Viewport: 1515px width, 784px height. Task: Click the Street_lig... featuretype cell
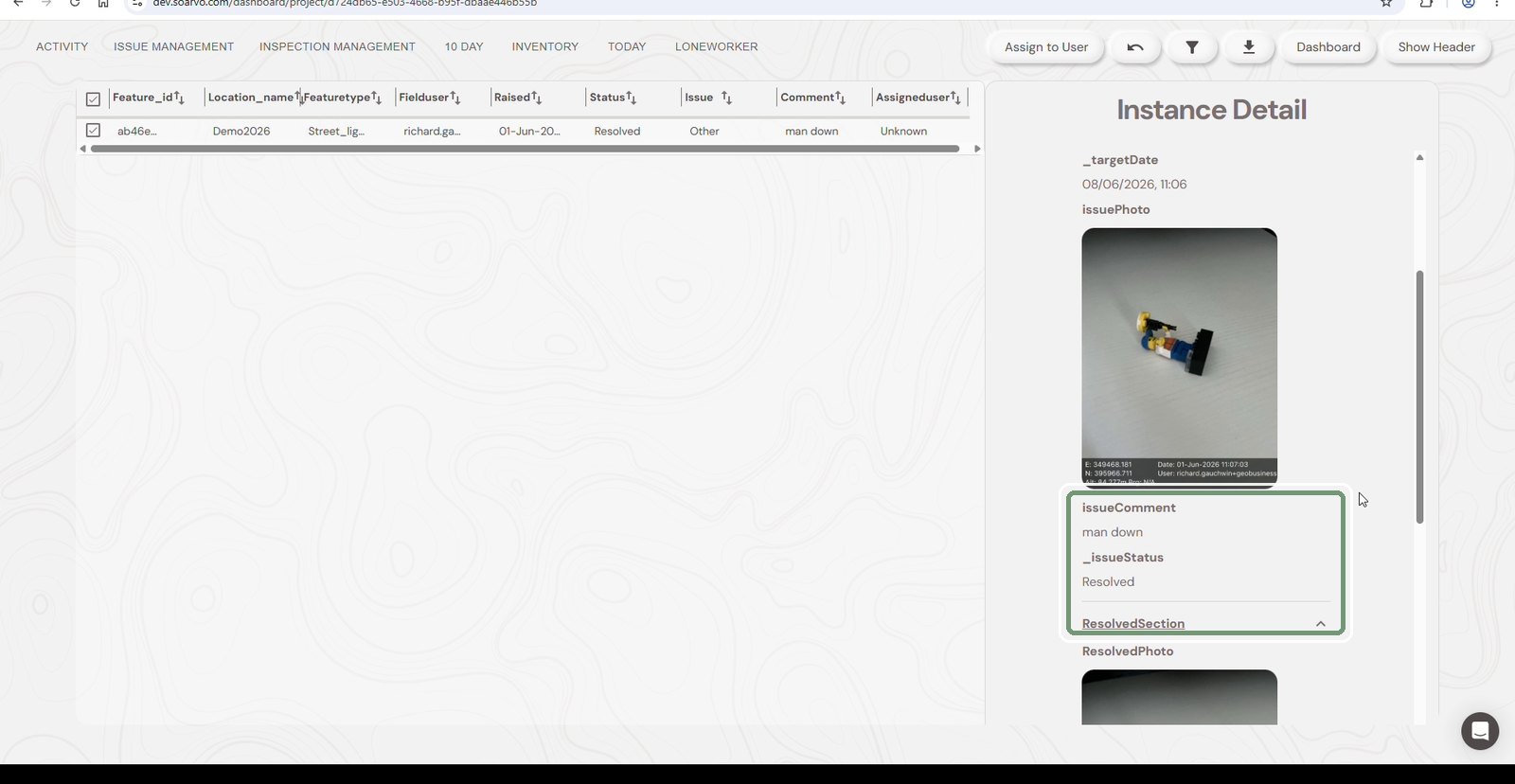336,132
